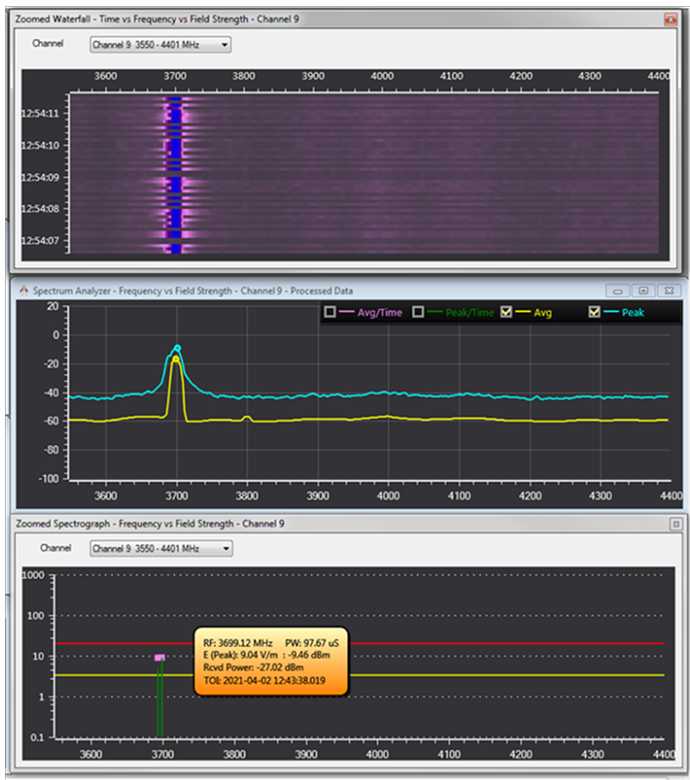
Task: Click the 'Peak/Time' legend label
Action: pyautogui.click(x=470, y=312)
